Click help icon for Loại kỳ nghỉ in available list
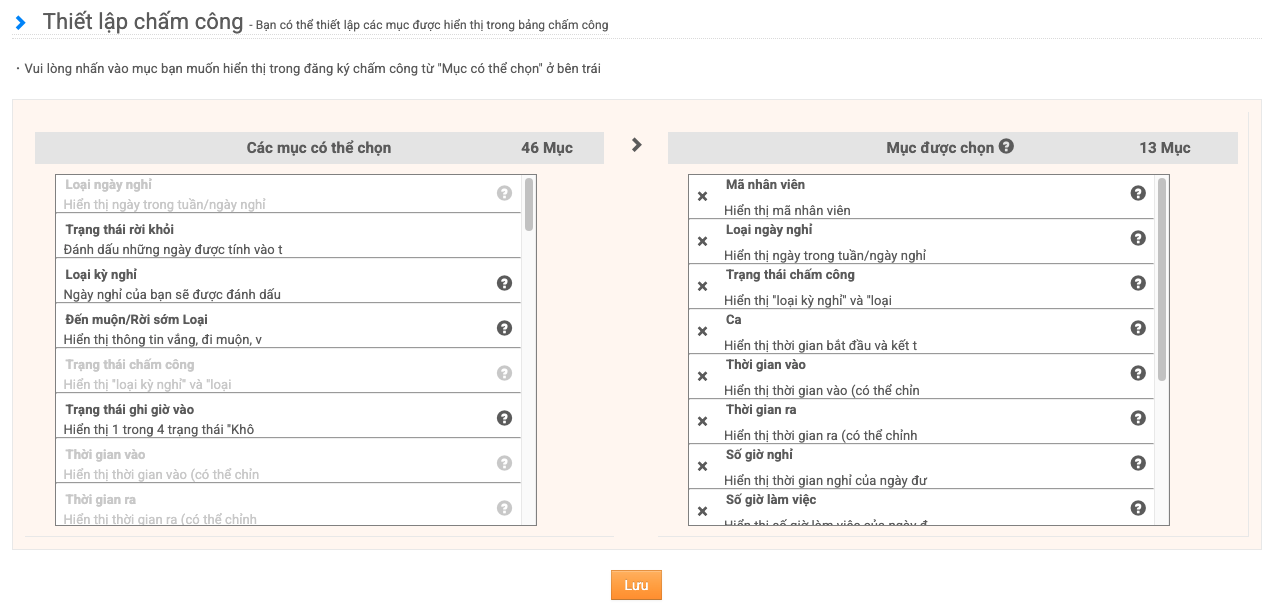The image size is (1270, 611). (504, 283)
